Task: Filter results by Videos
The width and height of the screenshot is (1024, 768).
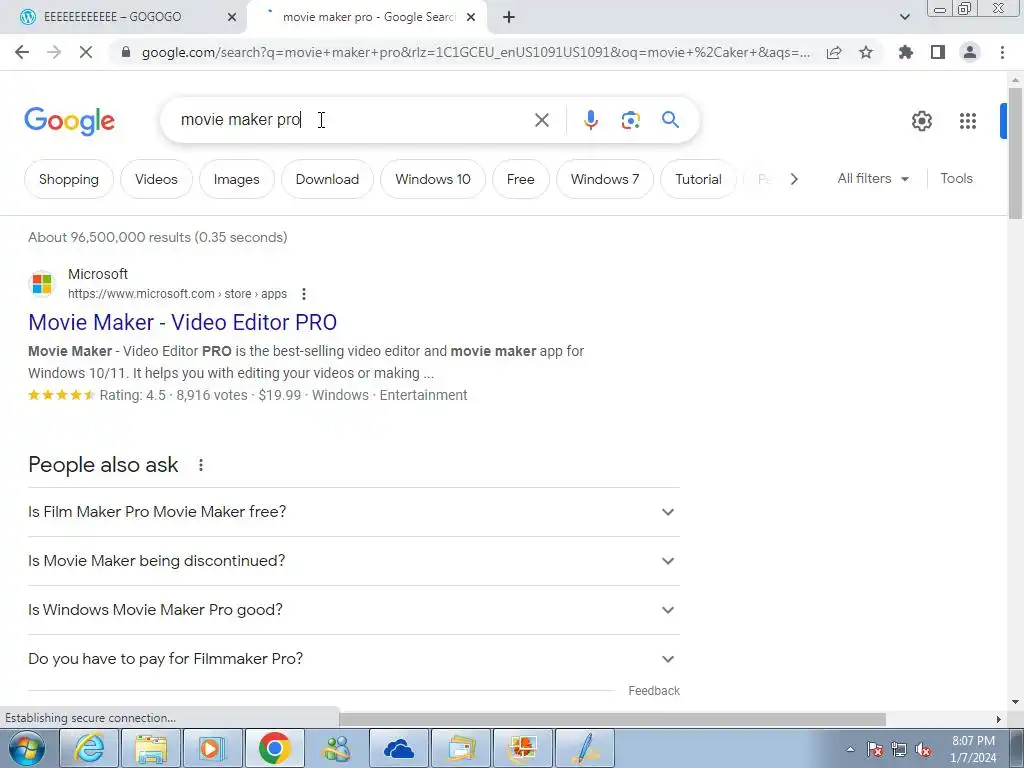Action: pyautogui.click(x=156, y=179)
